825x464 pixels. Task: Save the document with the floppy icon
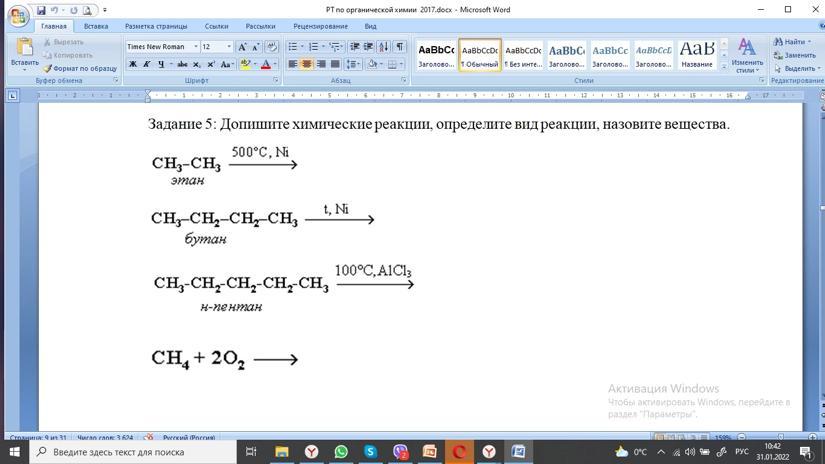click(41, 10)
